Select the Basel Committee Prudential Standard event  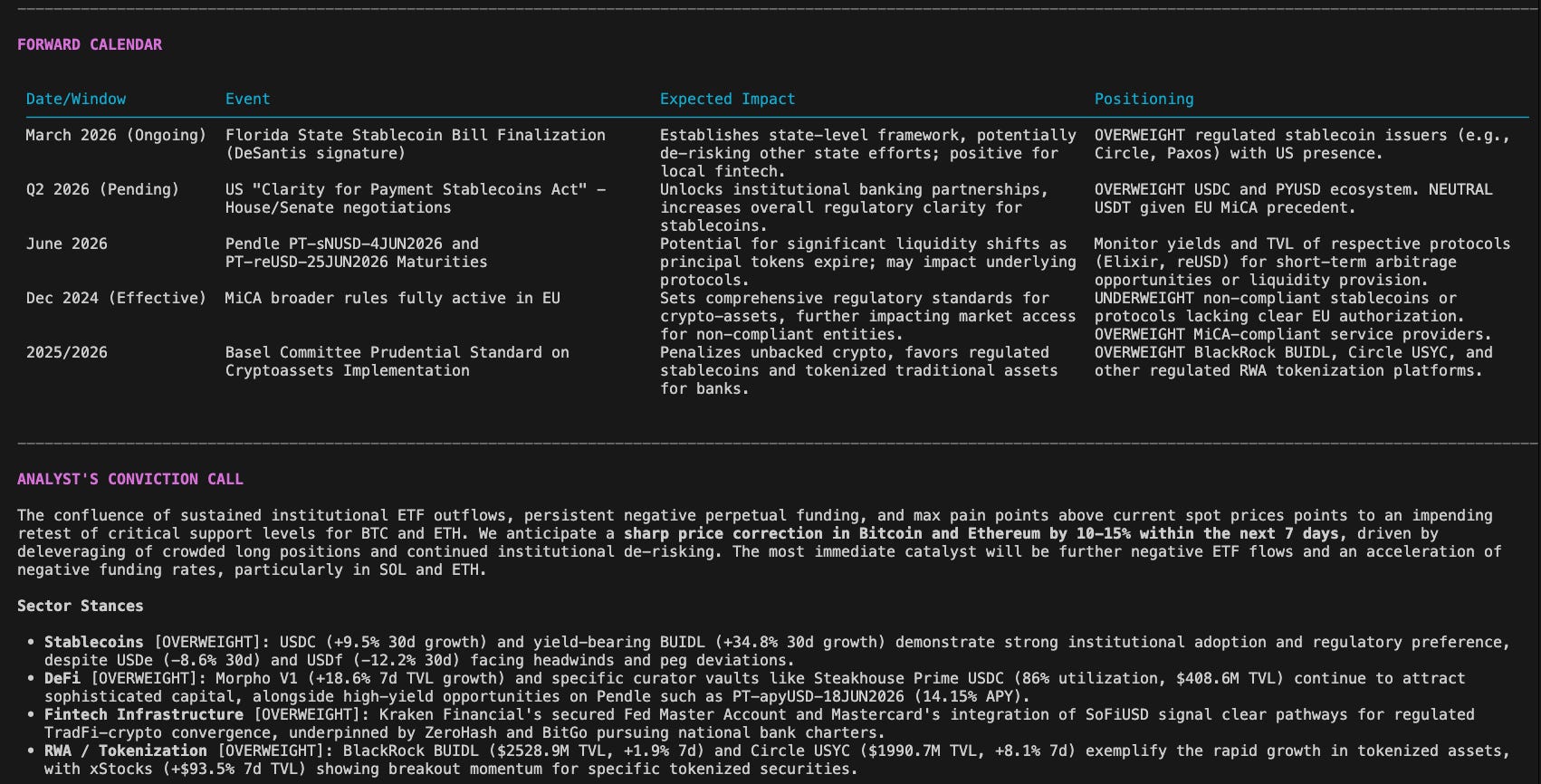coord(397,361)
